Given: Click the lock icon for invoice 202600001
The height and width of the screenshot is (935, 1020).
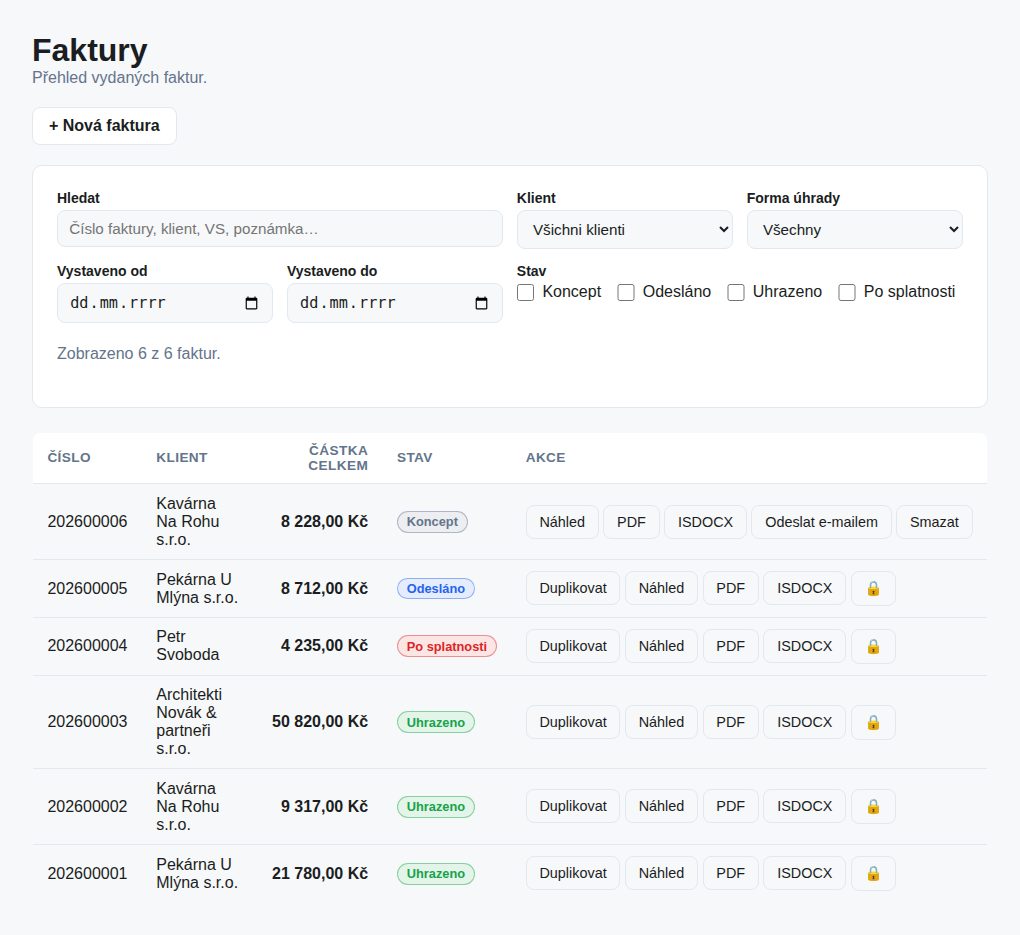Looking at the screenshot, I should click(873, 873).
